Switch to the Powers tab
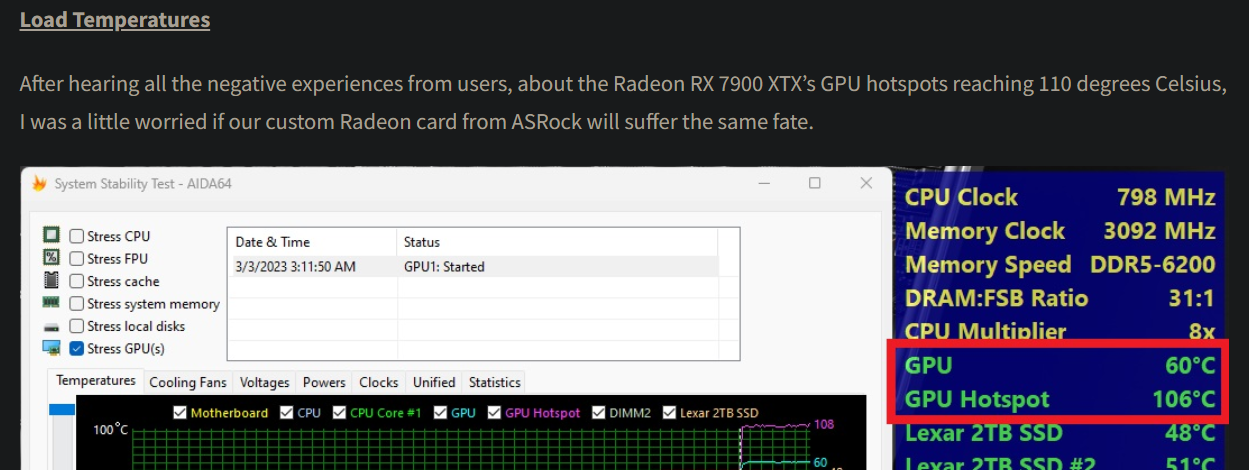The width and height of the screenshot is (1249, 470). 324,382
